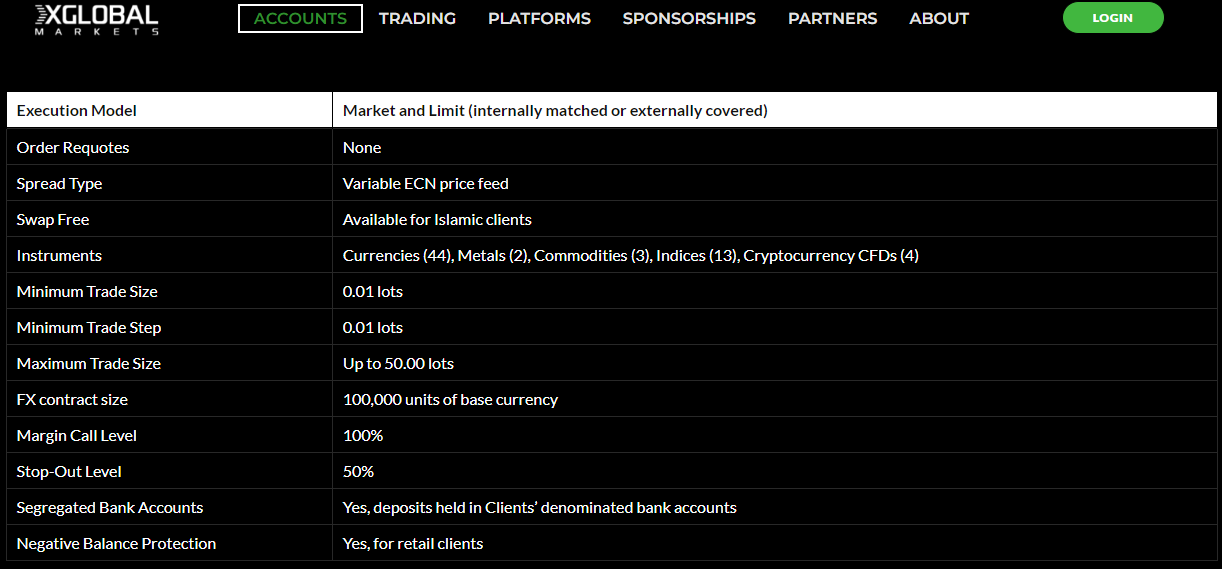The image size is (1222, 569).
Task: Click the Margin Call Level 100% value
Action: click(363, 436)
